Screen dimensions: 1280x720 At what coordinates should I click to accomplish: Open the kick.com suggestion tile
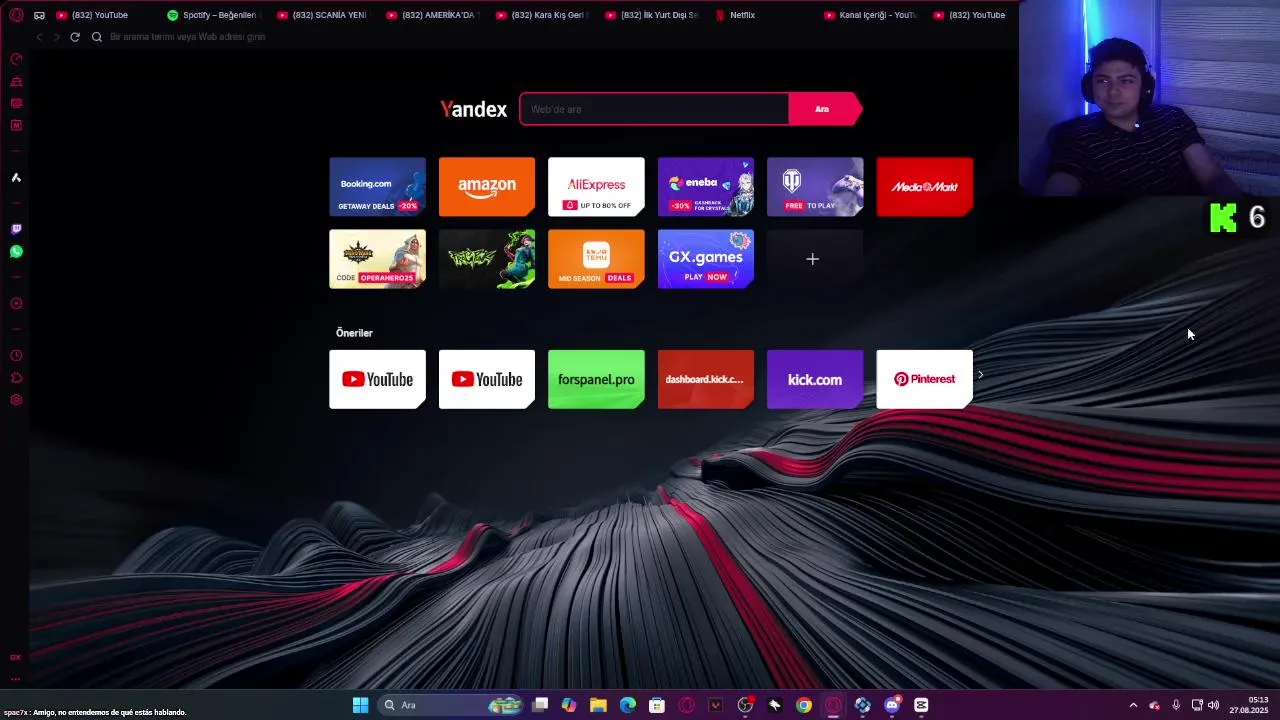point(815,379)
